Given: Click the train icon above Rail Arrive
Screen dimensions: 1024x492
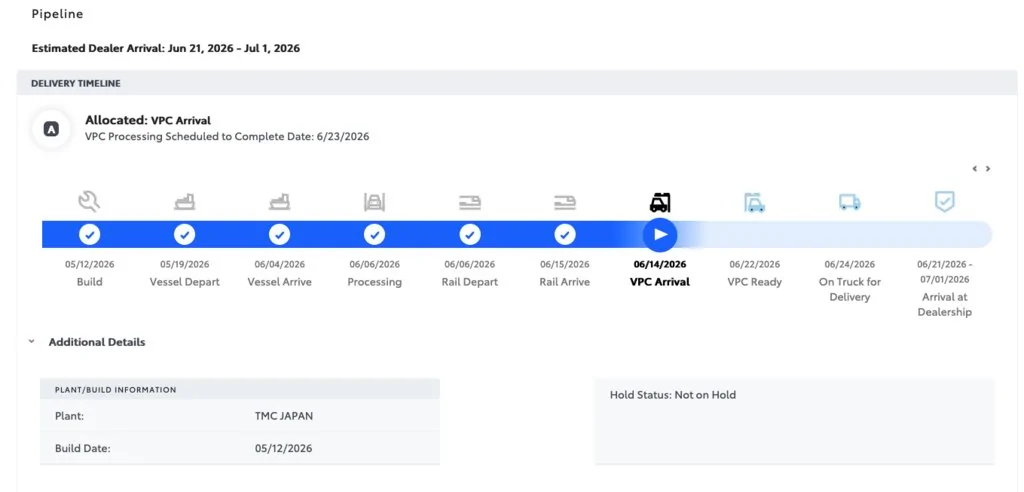Looking at the screenshot, I should [x=565, y=203].
